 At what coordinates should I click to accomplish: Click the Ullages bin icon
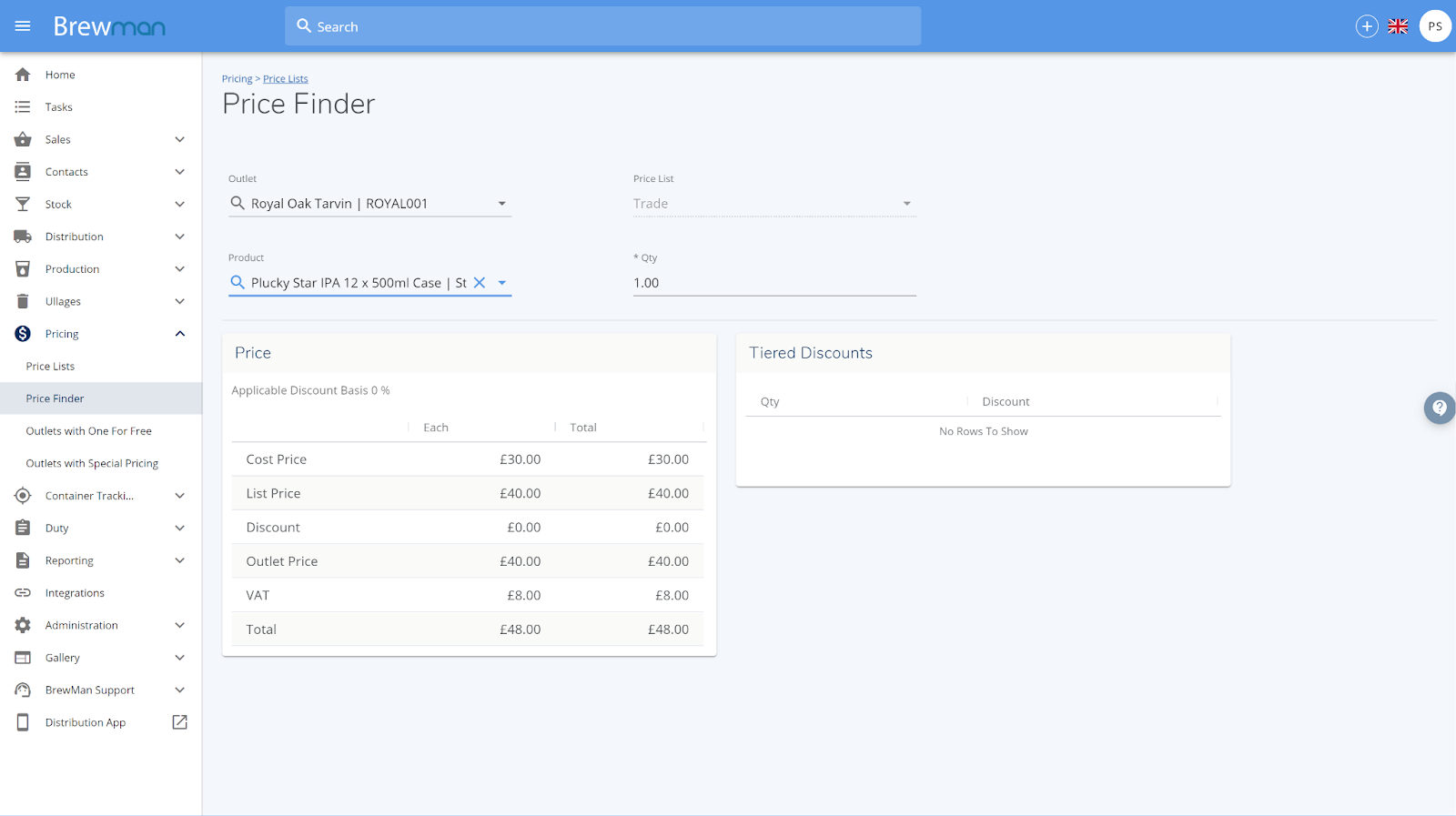point(23,301)
